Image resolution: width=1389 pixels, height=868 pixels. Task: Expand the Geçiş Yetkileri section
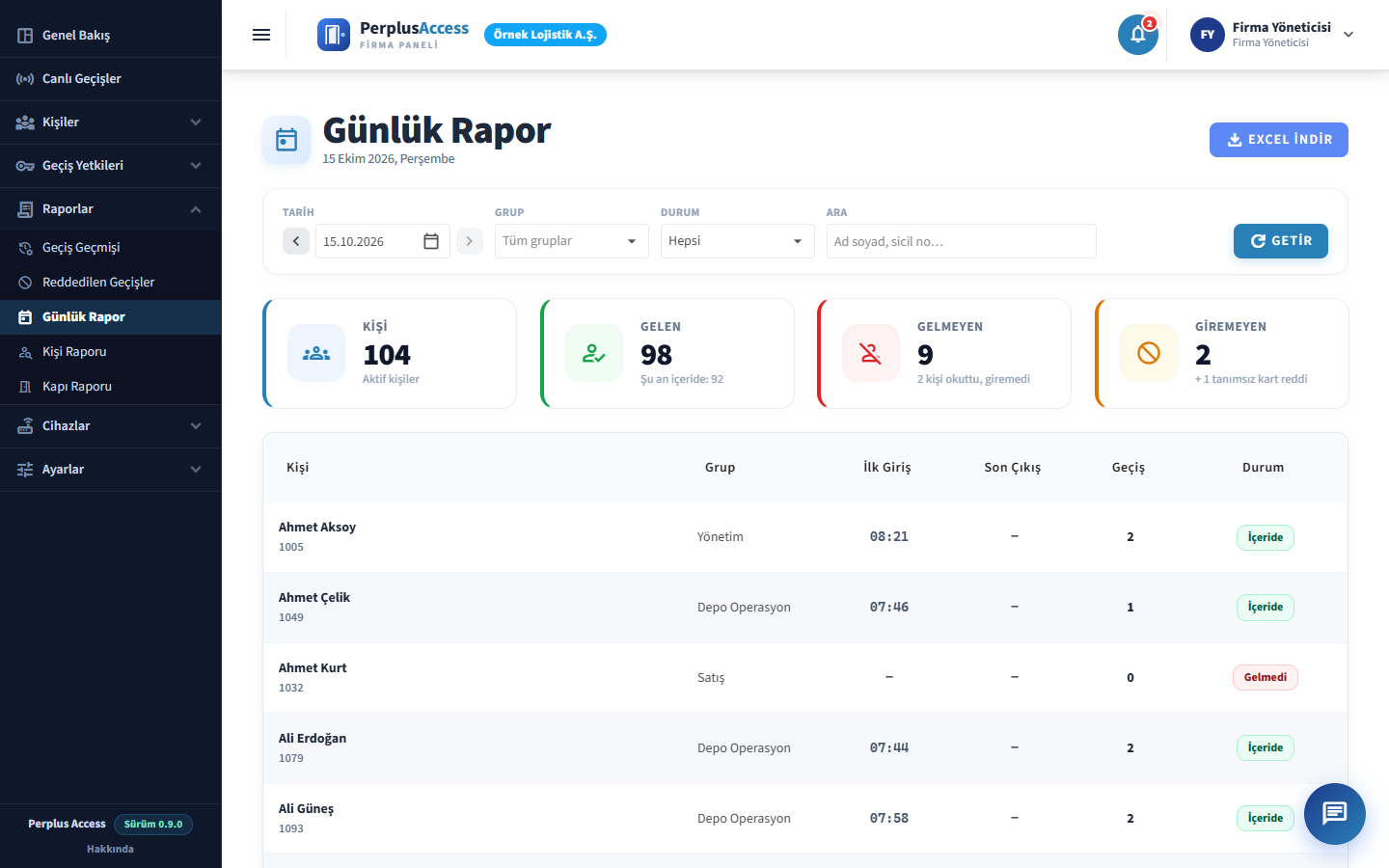(111, 166)
